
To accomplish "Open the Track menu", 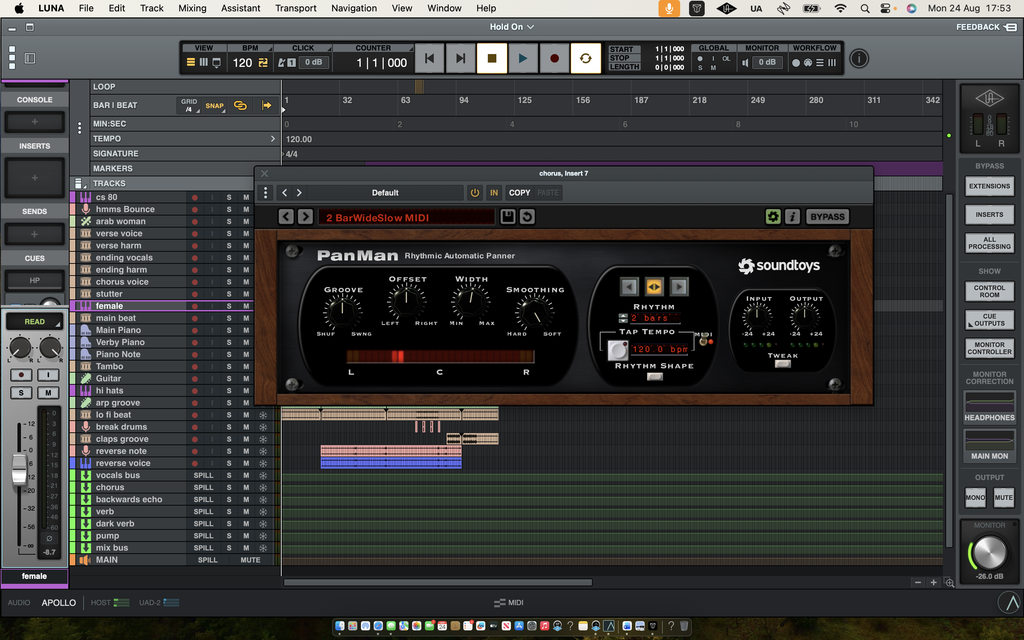I will click(x=152, y=8).
